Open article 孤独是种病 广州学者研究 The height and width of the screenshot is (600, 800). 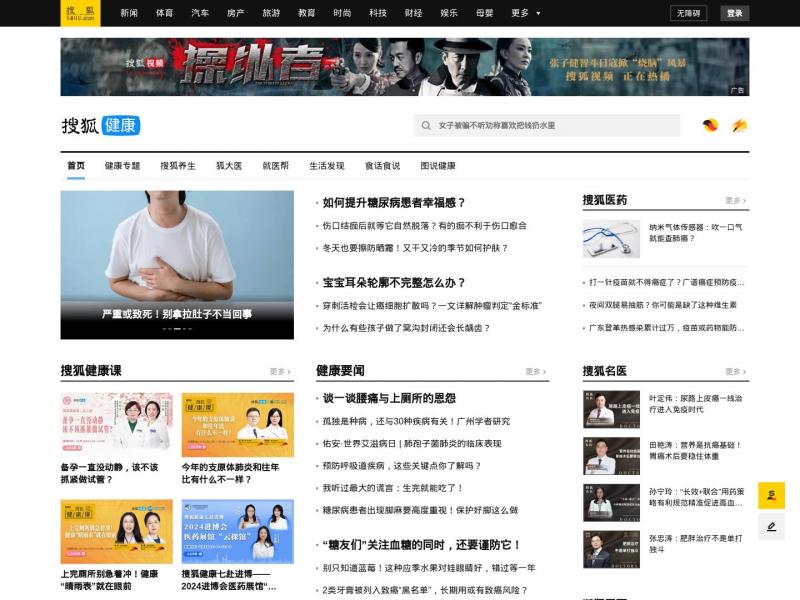416,421
